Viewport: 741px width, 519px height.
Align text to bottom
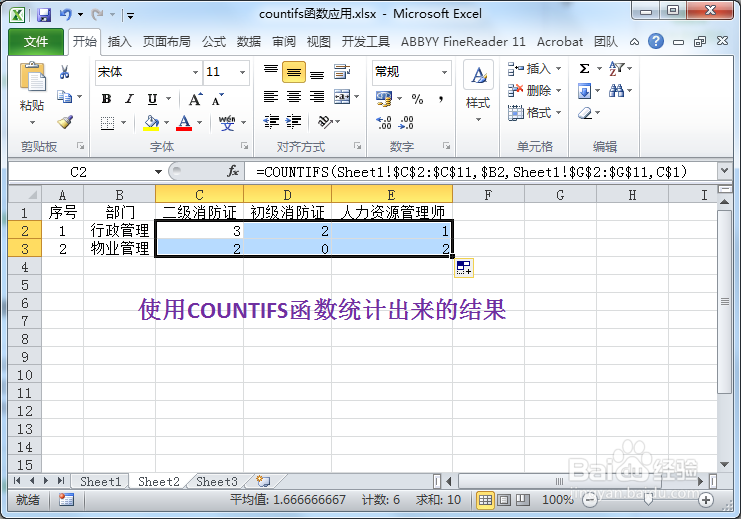tap(317, 74)
